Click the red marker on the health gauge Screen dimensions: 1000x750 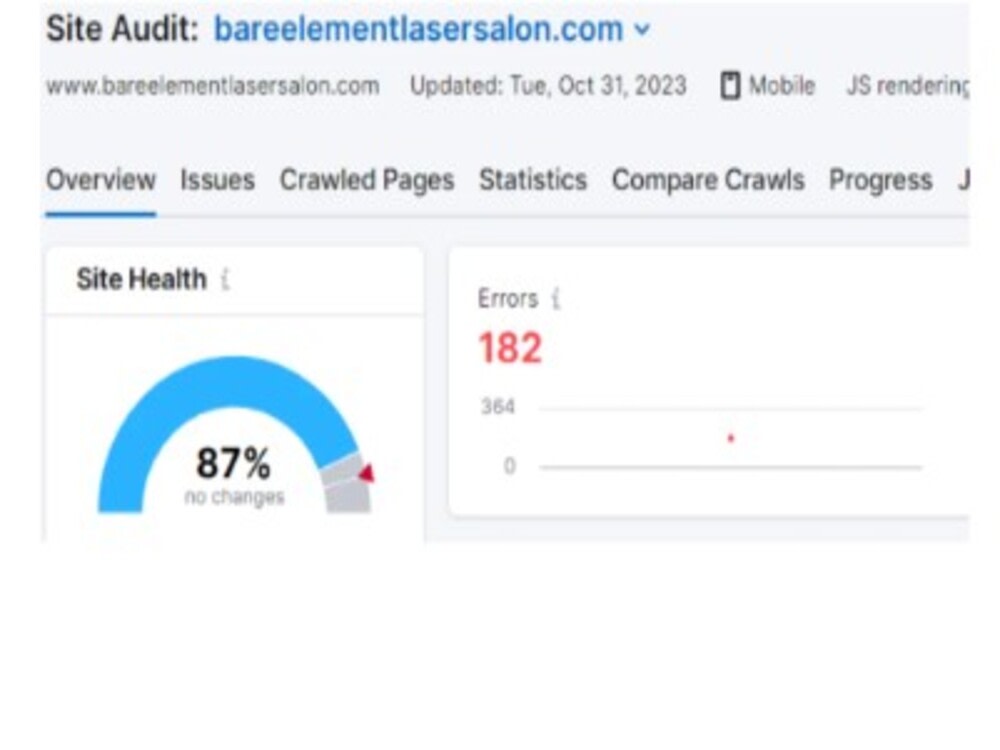[367, 473]
